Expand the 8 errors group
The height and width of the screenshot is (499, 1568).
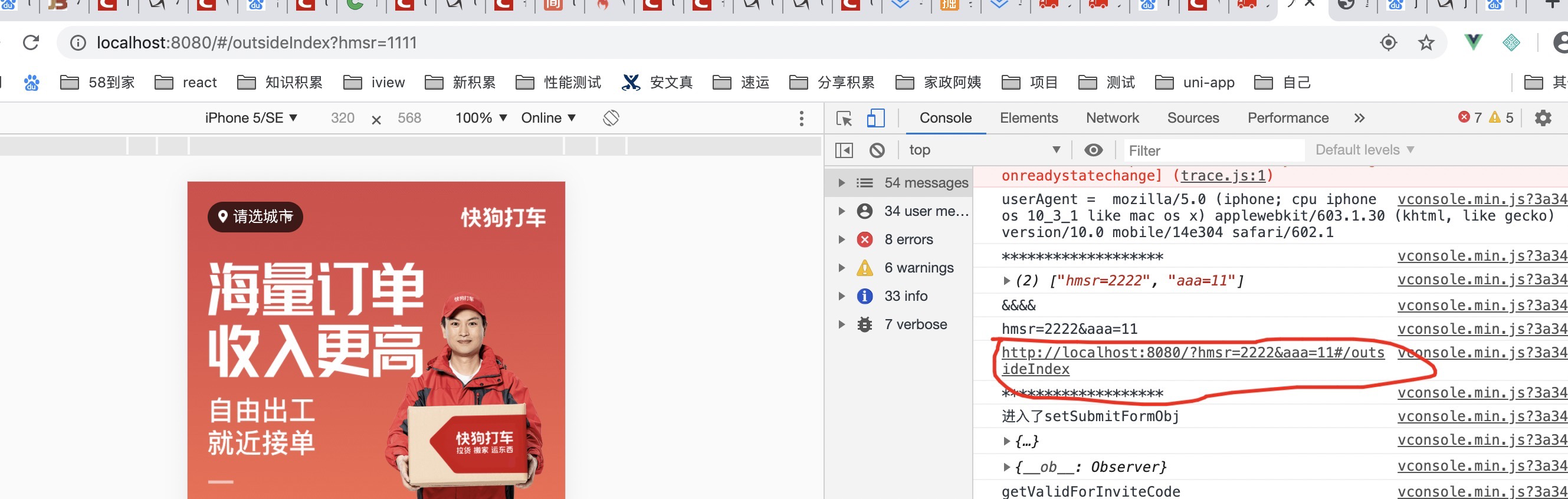[x=841, y=239]
